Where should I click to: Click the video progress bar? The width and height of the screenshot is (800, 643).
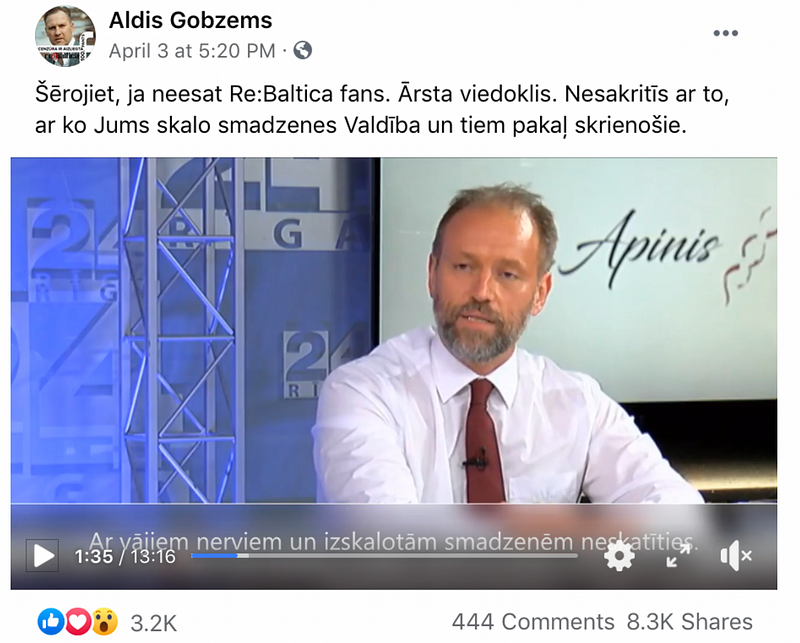pyautogui.click(x=384, y=555)
